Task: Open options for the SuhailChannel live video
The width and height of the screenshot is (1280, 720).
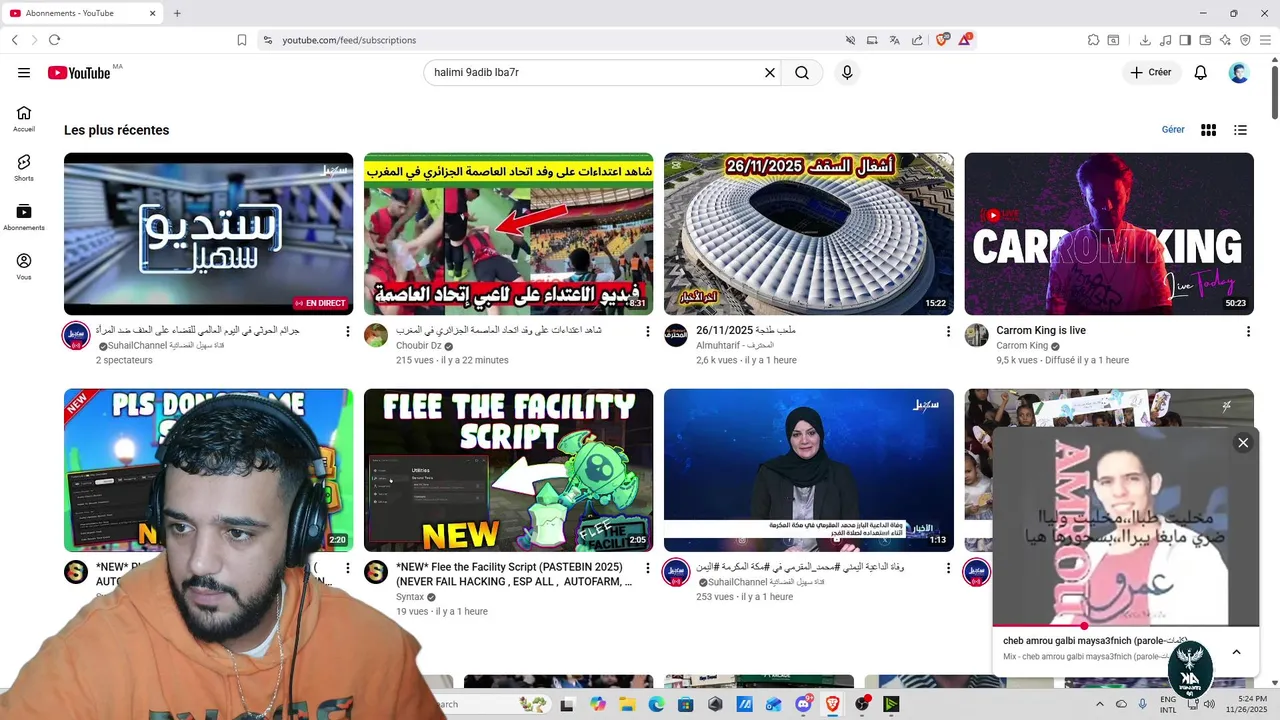Action: [x=348, y=331]
